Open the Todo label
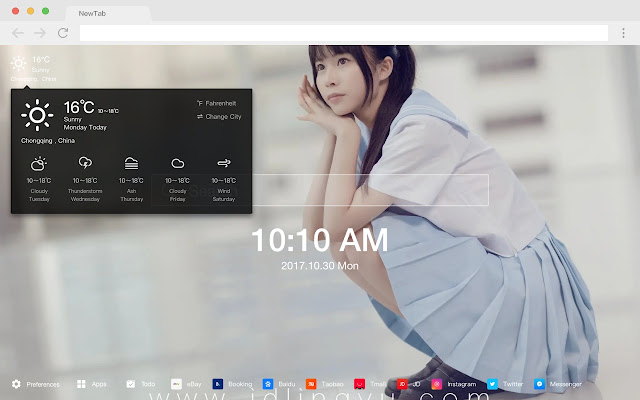The height and width of the screenshot is (400, 640). click(148, 384)
